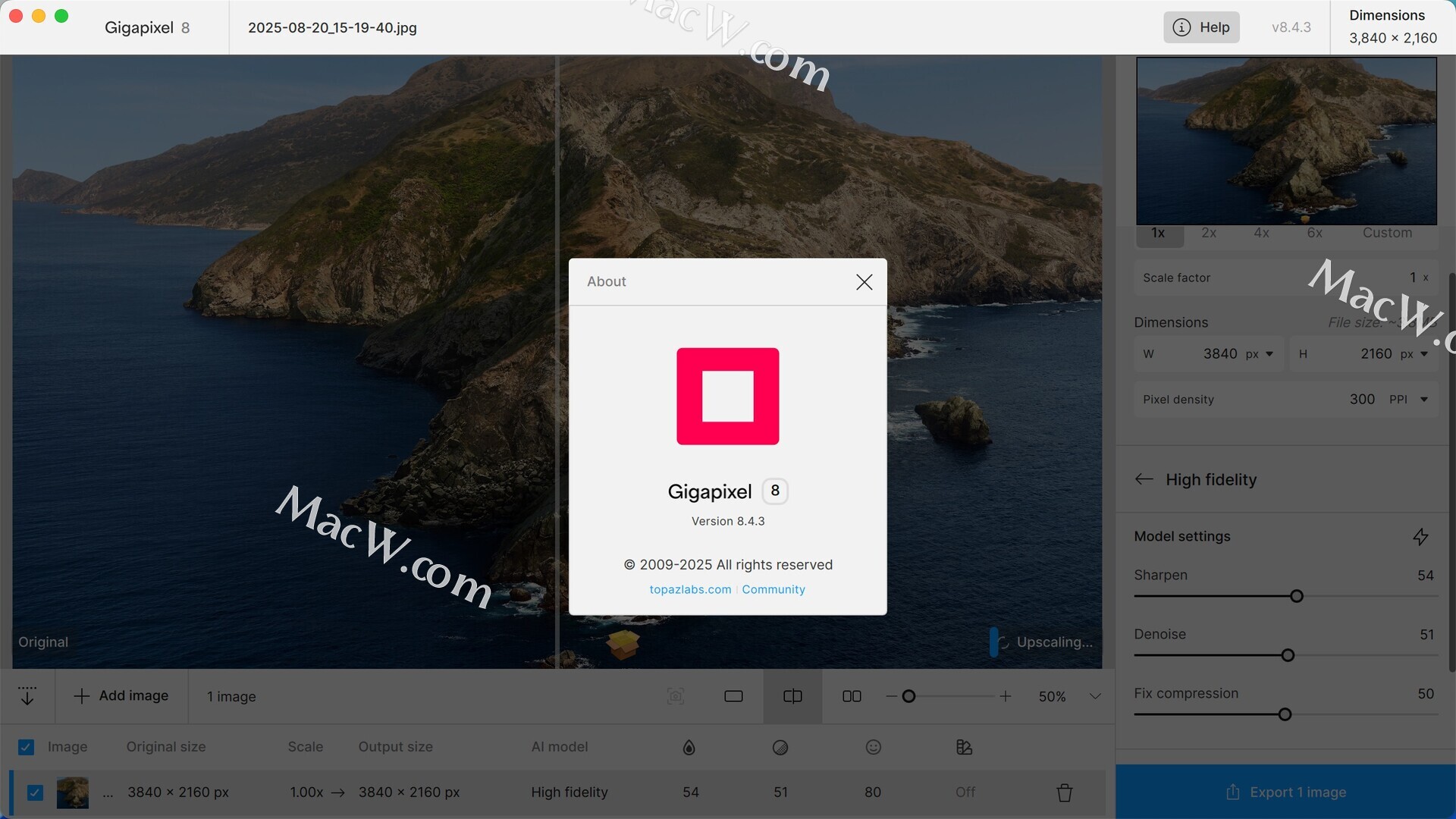Viewport: 1456px width, 819px height.
Task: Delete the image using trash icon
Action: point(1065,792)
